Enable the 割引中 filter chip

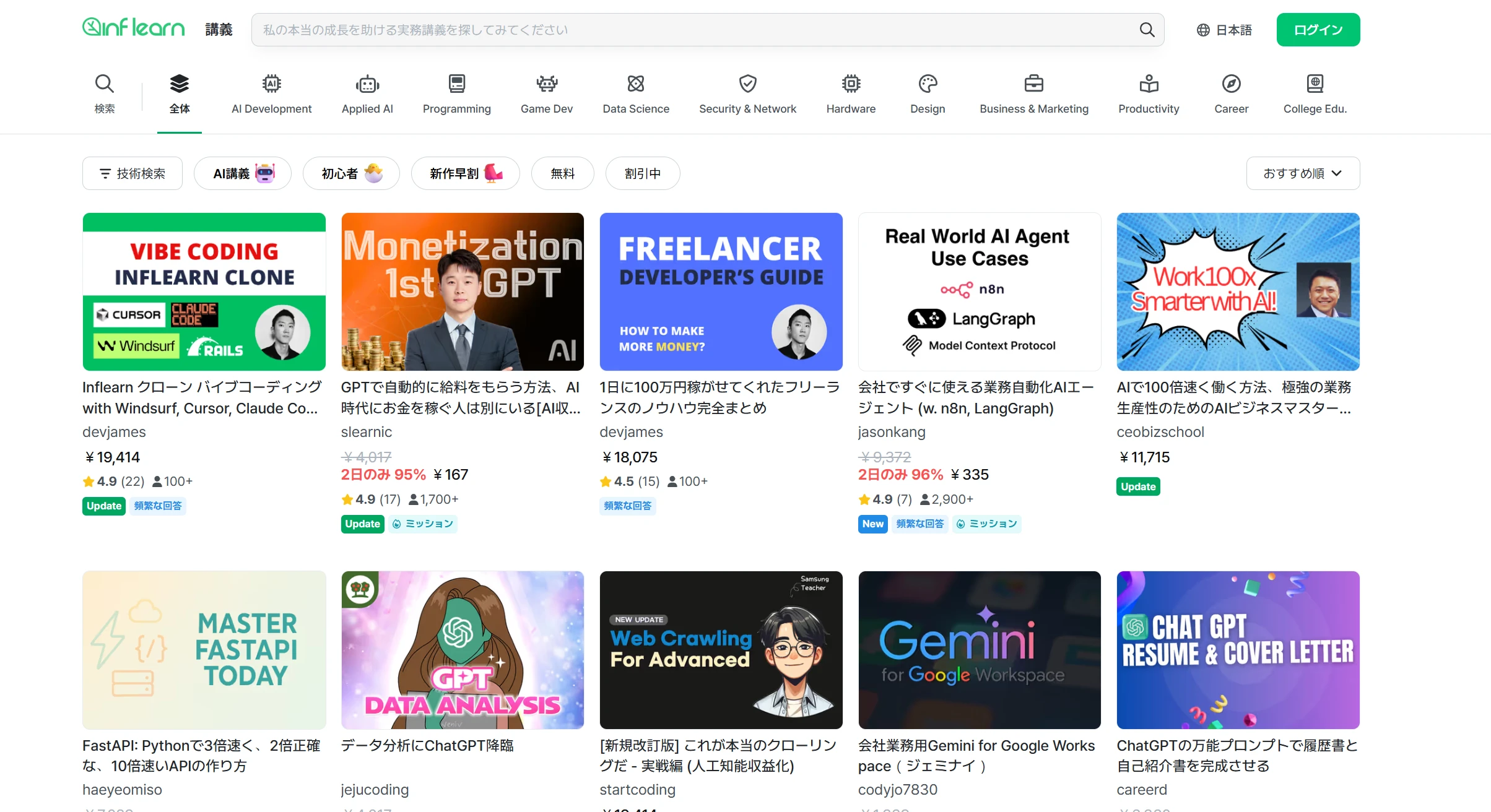tap(642, 173)
